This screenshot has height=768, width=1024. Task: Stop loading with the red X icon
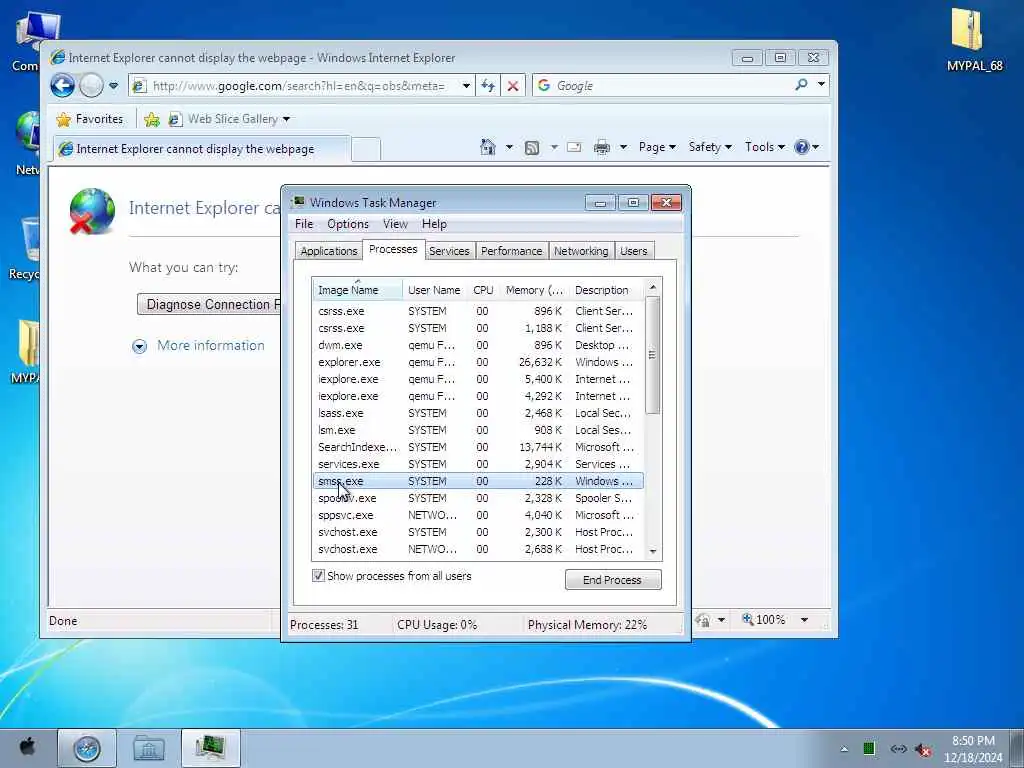tap(513, 86)
